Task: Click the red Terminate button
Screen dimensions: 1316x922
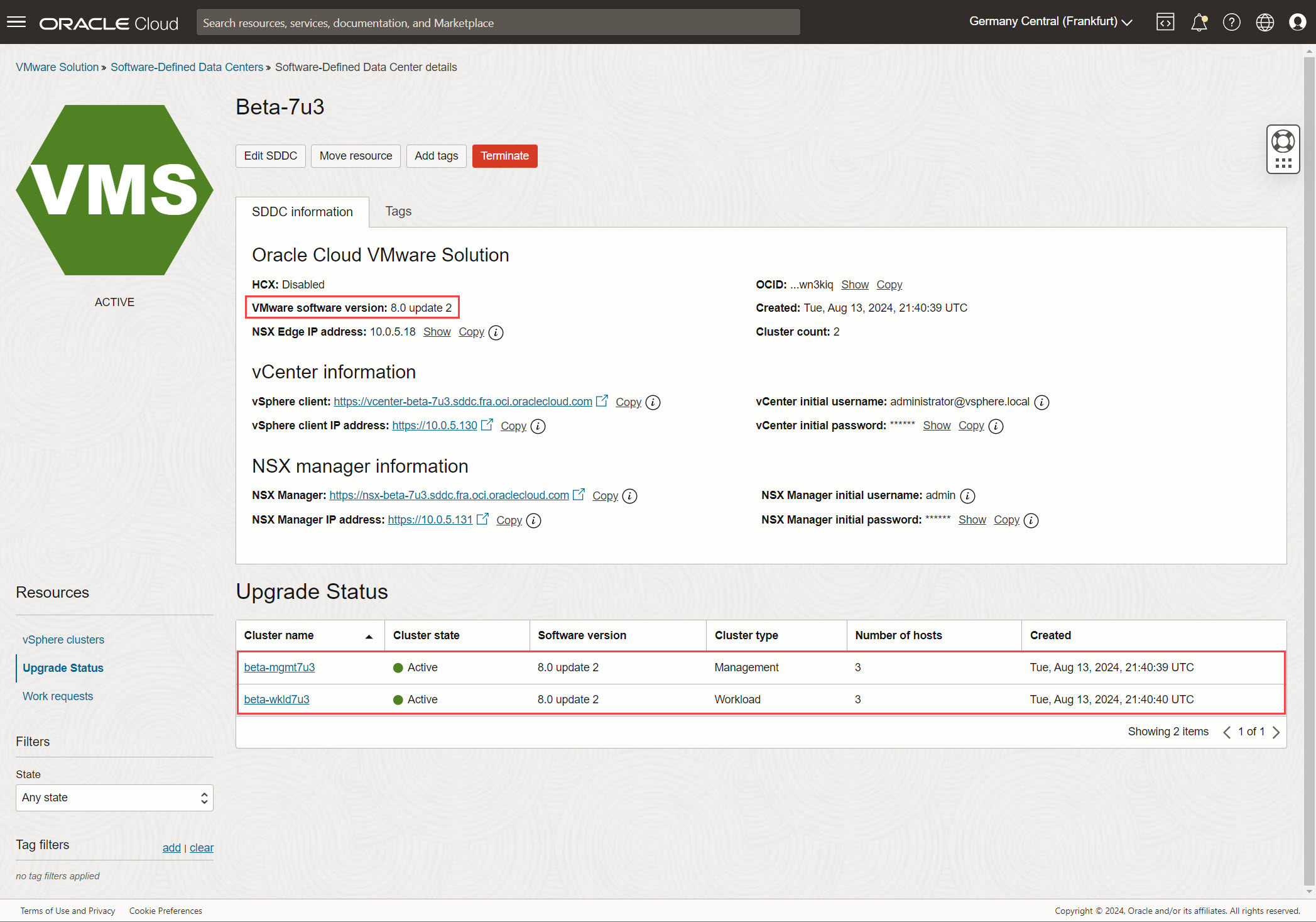Action: 504,156
